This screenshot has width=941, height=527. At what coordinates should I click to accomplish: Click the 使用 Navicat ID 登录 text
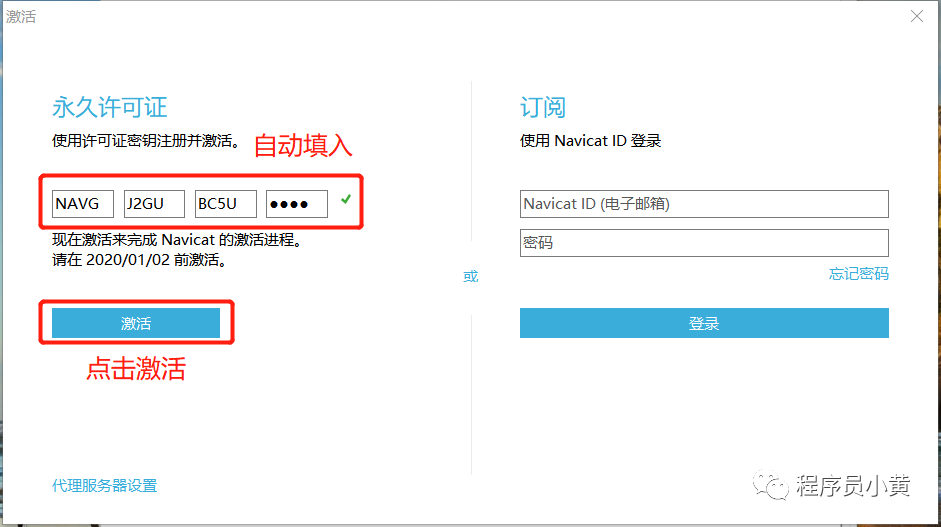pos(591,140)
